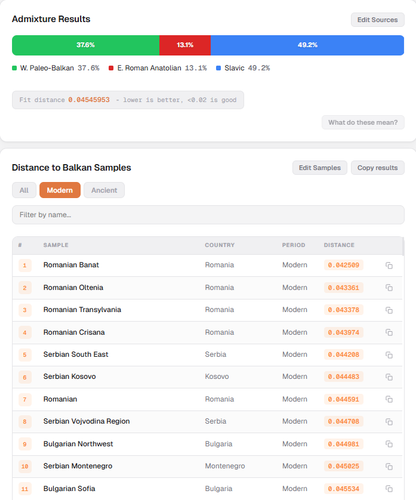The height and width of the screenshot is (500, 416).
Task: Copy the Bulgarian Northwest row
Action: (x=389, y=444)
